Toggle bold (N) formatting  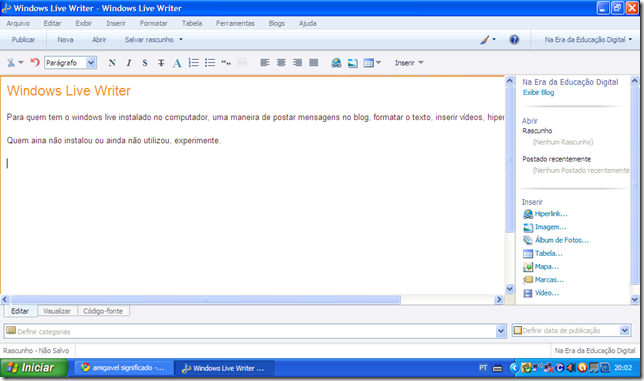click(x=112, y=63)
